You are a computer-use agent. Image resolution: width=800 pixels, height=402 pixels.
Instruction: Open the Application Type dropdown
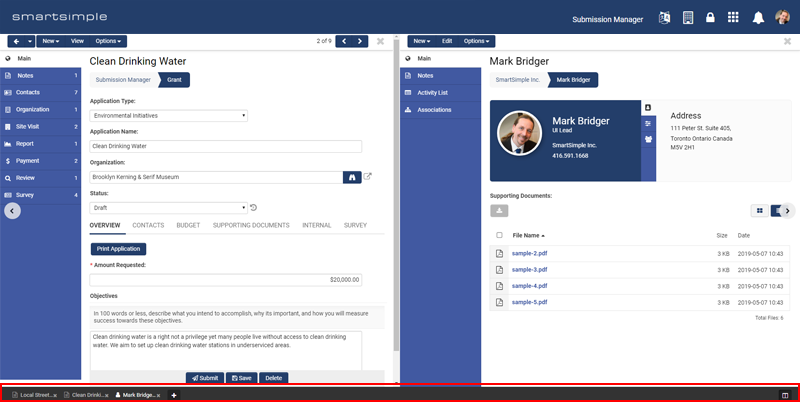click(168, 116)
